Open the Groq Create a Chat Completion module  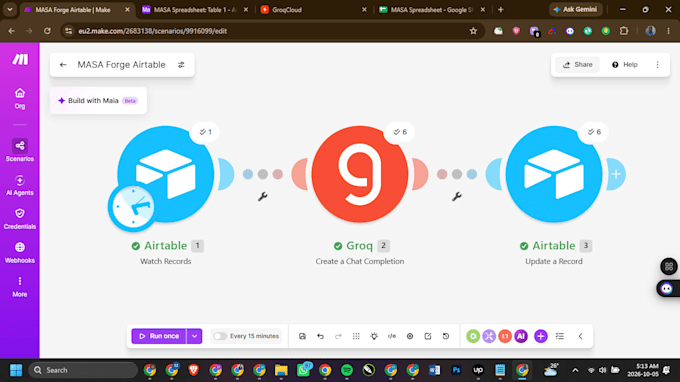pos(360,174)
